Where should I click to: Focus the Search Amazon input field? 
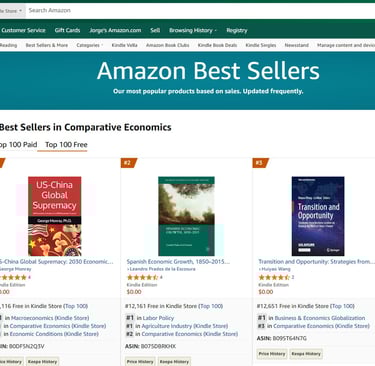[x=200, y=11]
